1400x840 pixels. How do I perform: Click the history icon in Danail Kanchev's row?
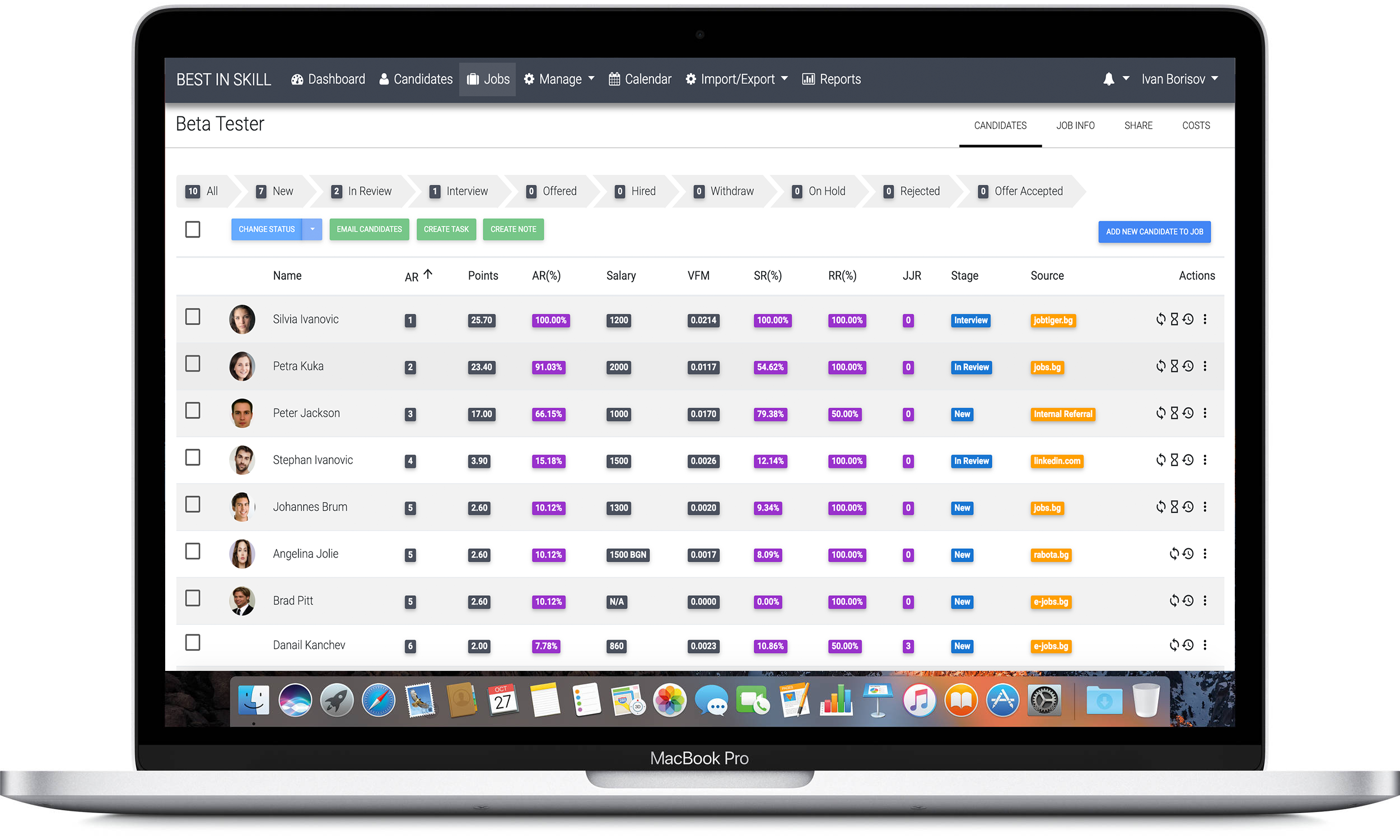pyautogui.click(x=1188, y=645)
